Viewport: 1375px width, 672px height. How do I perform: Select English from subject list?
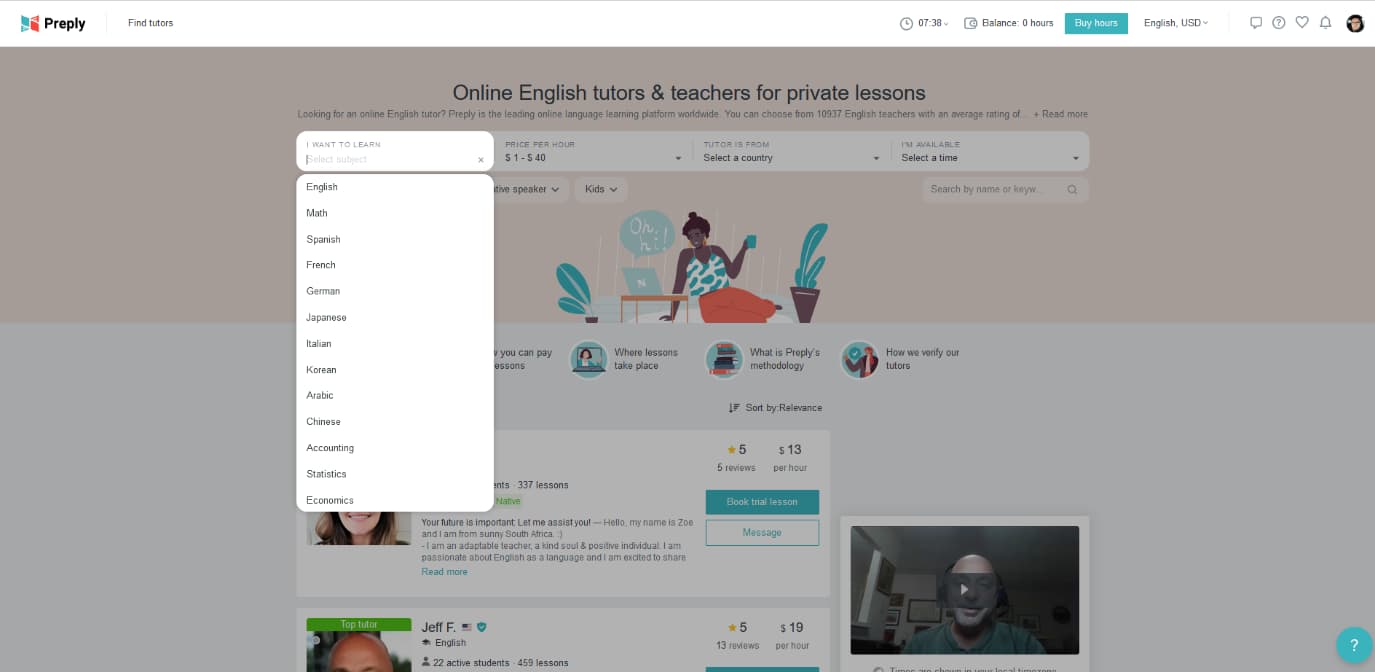395,187
